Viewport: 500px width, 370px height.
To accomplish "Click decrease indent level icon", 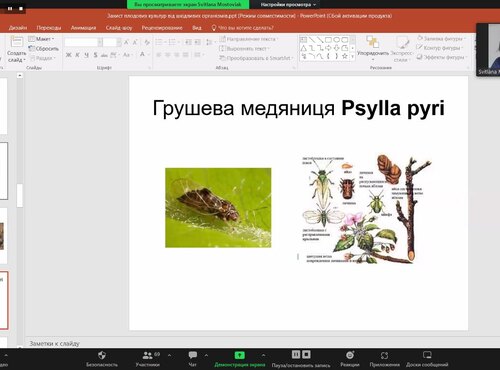I will 188,42.
